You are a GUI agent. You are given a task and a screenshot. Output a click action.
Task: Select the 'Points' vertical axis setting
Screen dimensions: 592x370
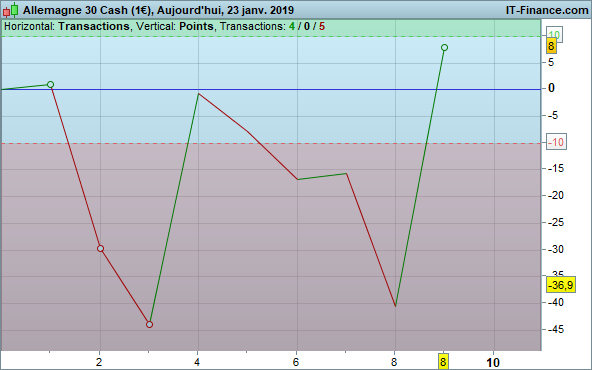196,26
